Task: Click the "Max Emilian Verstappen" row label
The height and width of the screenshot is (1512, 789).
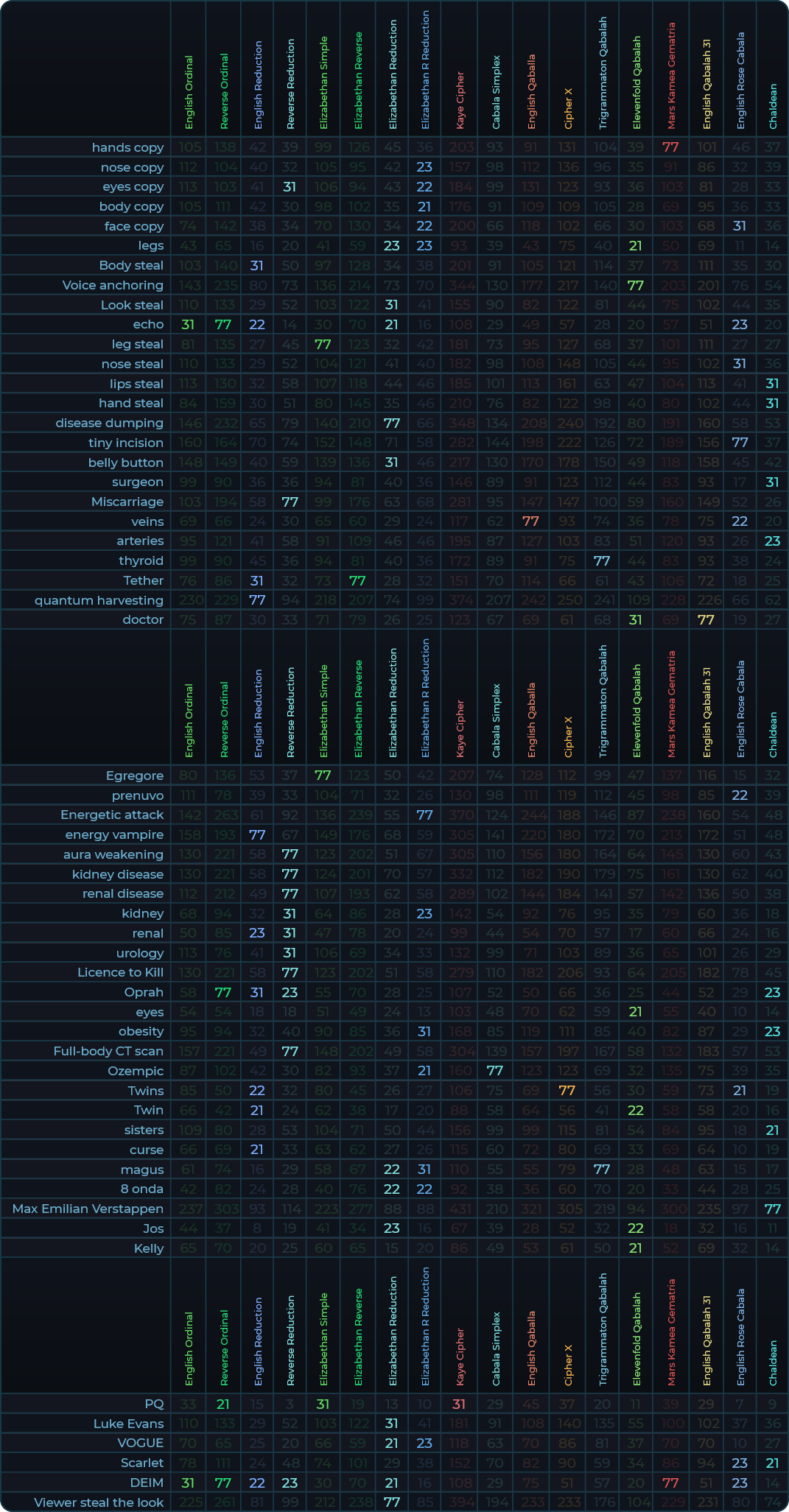Action: coord(88,1209)
